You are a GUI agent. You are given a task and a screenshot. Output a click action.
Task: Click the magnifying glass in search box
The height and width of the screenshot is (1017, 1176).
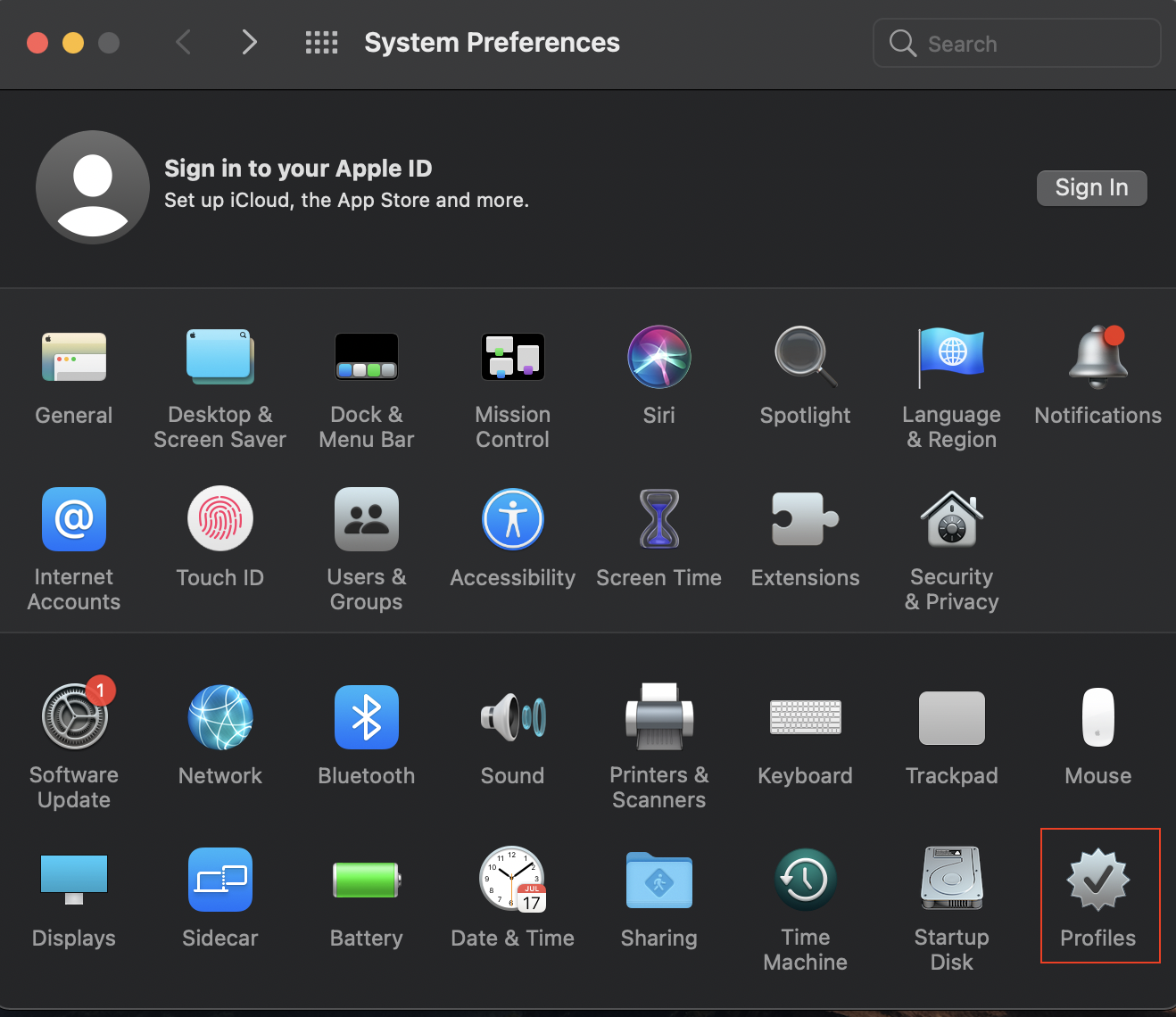[x=903, y=43]
